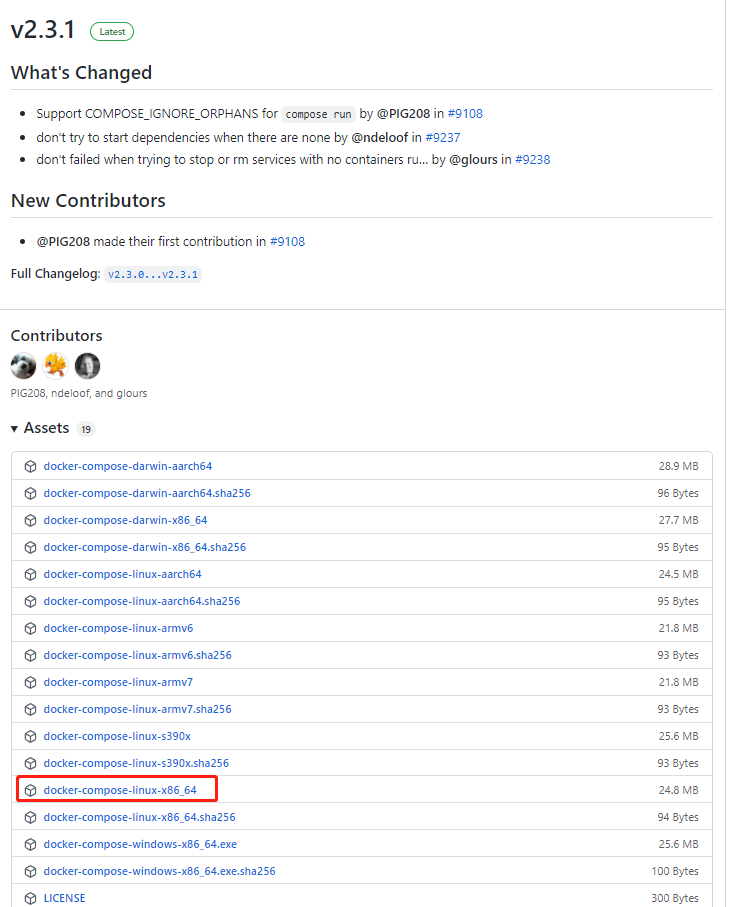735x907 pixels.
Task: Download docker-compose-linux-aarch64
Action: click(x=123, y=574)
